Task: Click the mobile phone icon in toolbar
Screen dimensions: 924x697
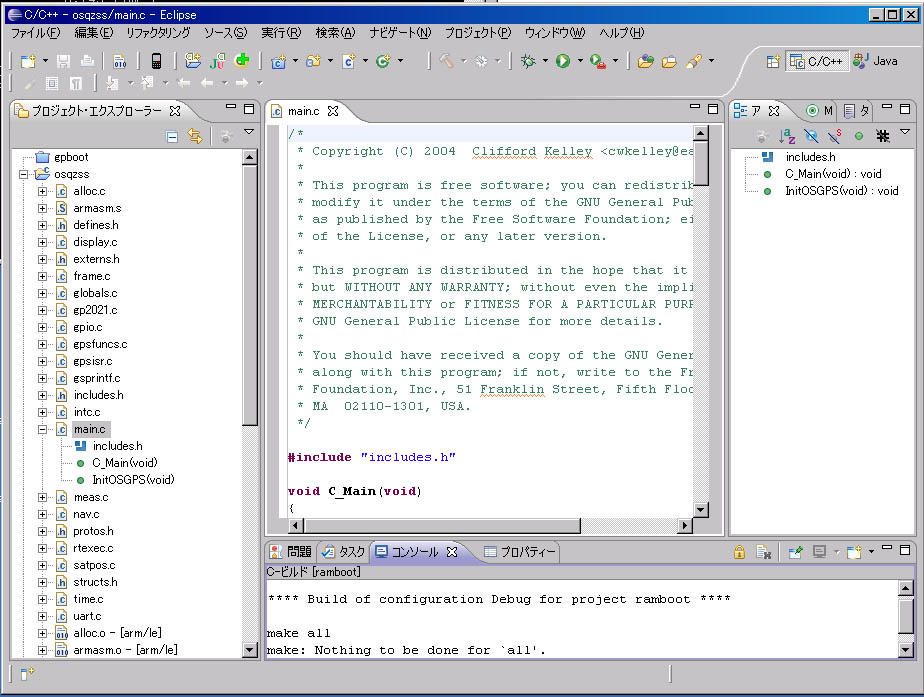Action: [x=156, y=61]
